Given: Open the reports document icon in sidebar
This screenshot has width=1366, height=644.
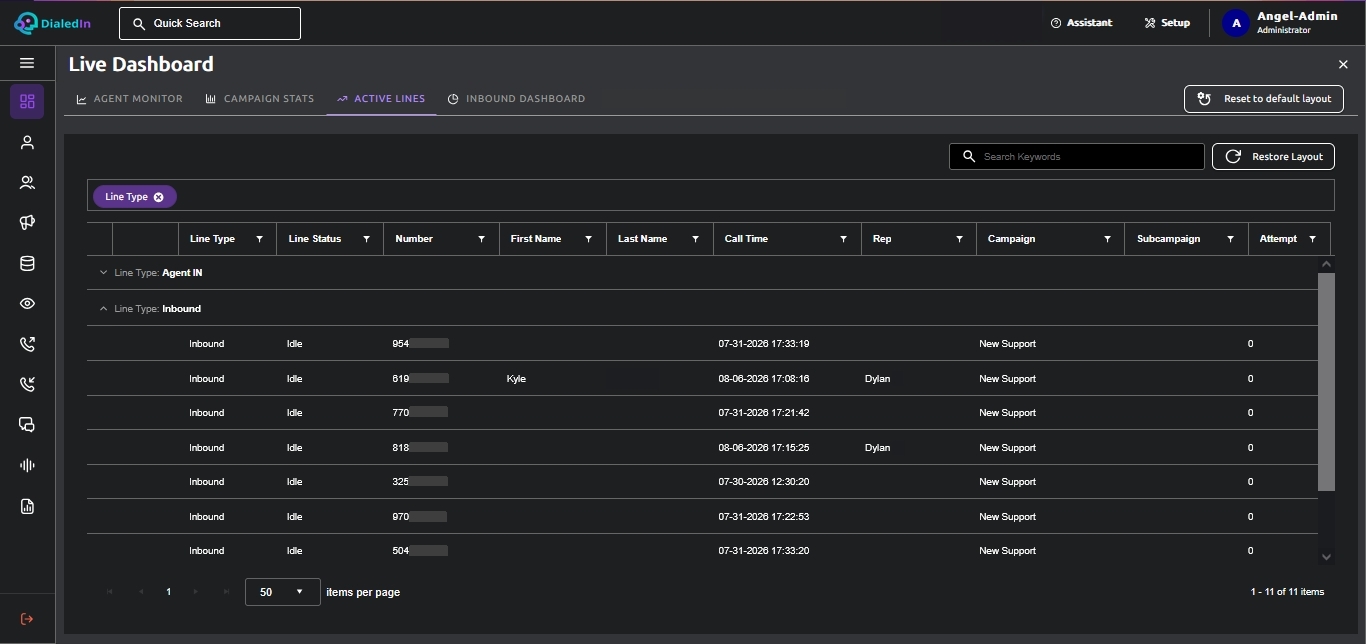Looking at the screenshot, I should (x=27, y=506).
